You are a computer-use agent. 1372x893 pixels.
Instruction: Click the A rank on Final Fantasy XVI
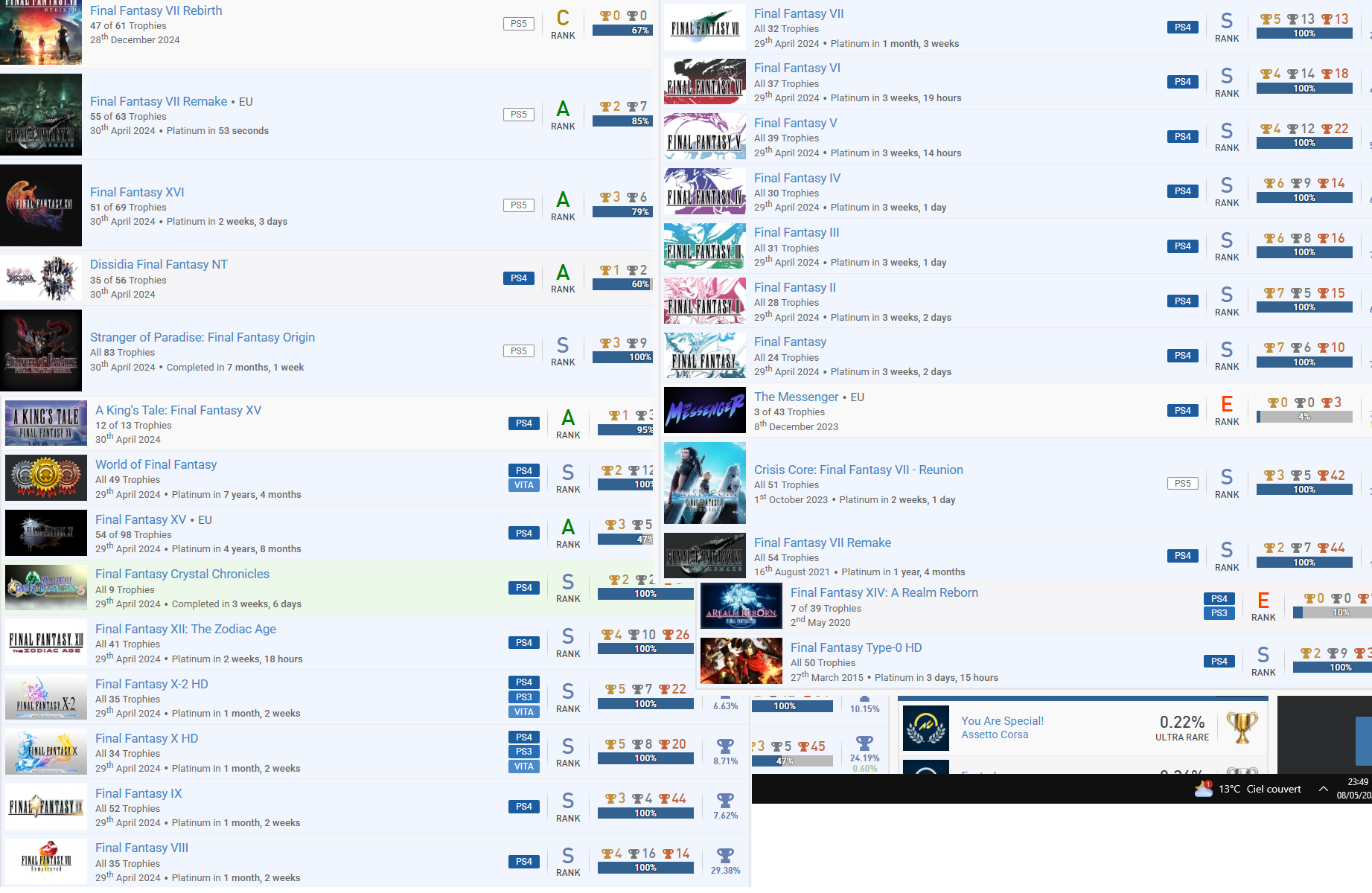(x=563, y=205)
